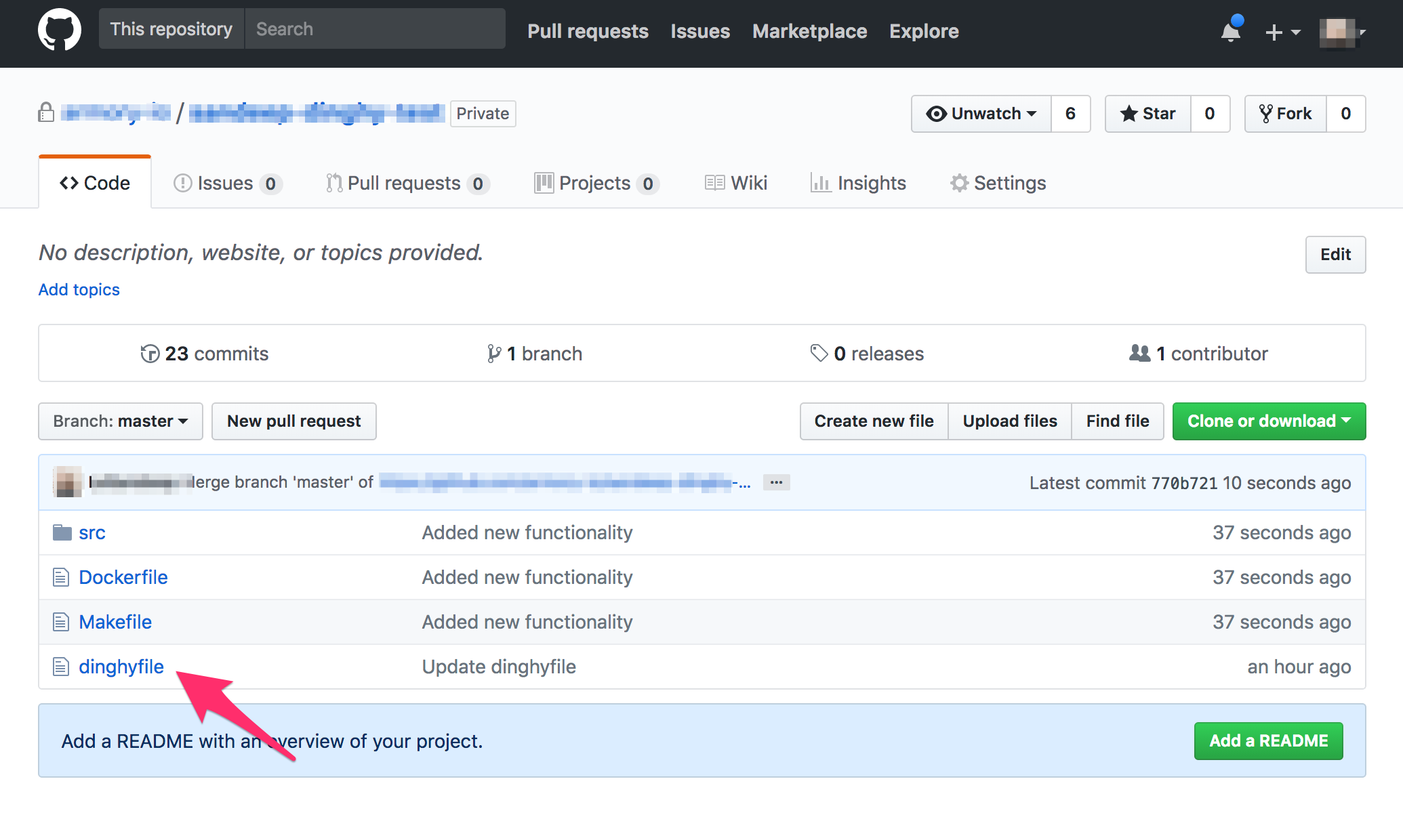Click the GitHub Octocat logo
Viewport: 1403px width, 840px height.
coord(60,30)
